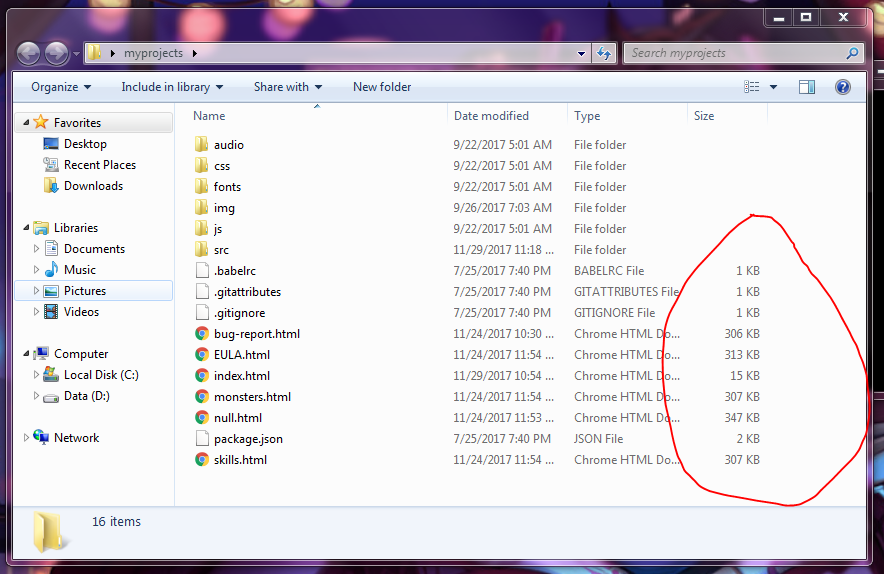
Task: Click address bar folder icon
Action: tap(95, 53)
